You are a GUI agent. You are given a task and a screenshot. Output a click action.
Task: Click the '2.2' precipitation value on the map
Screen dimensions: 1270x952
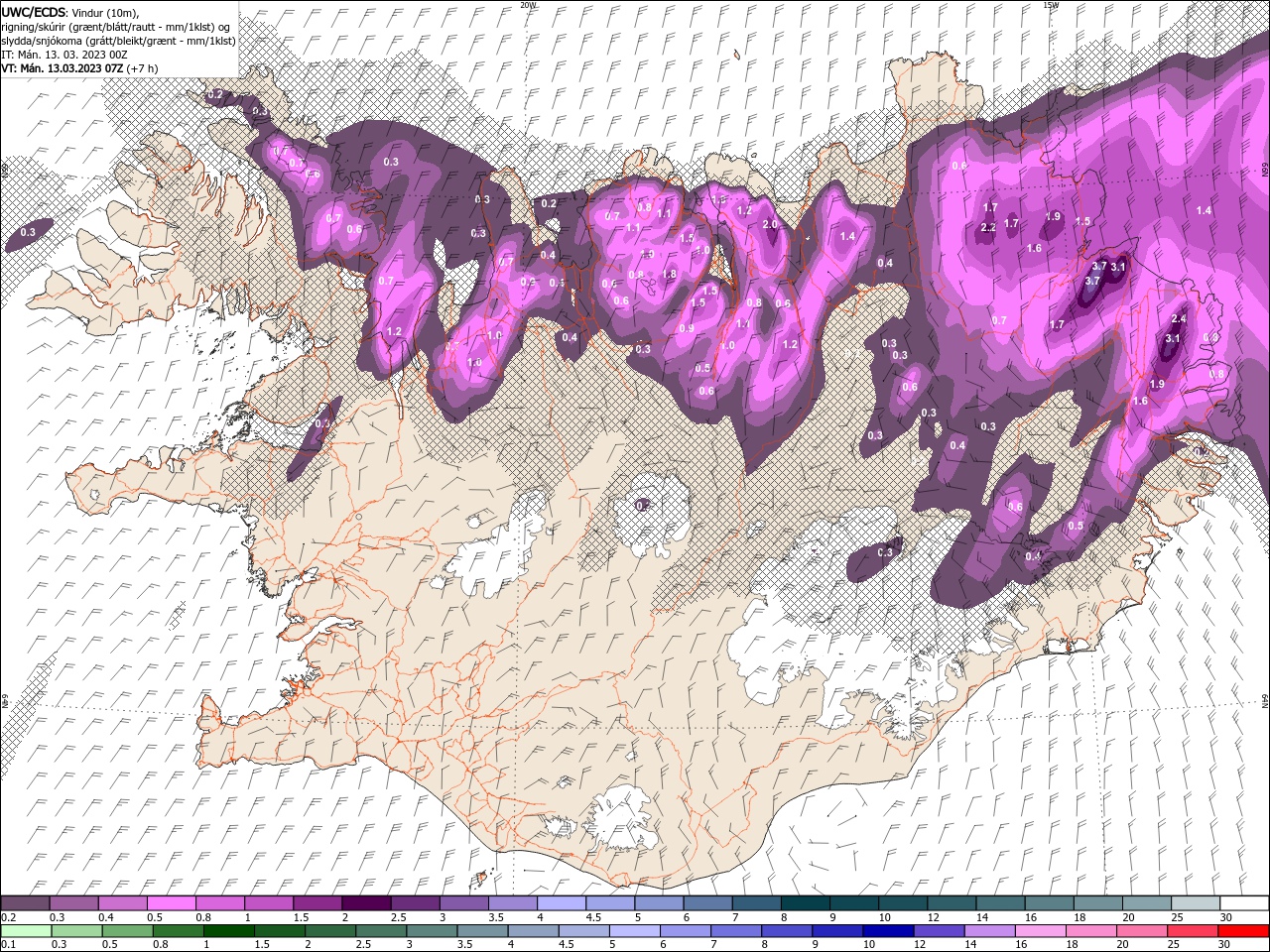click(988, 228)
